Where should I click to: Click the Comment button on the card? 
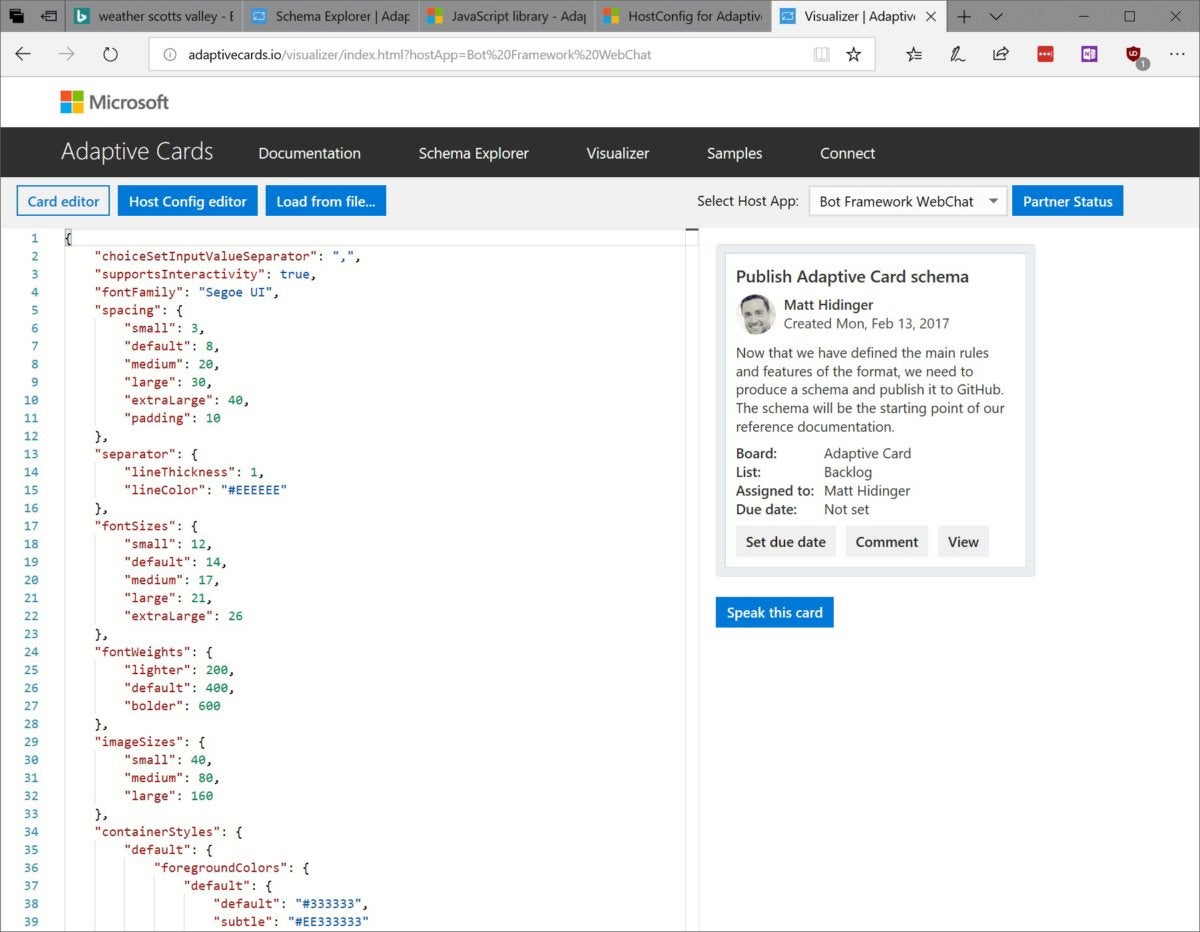click(887, 542)
